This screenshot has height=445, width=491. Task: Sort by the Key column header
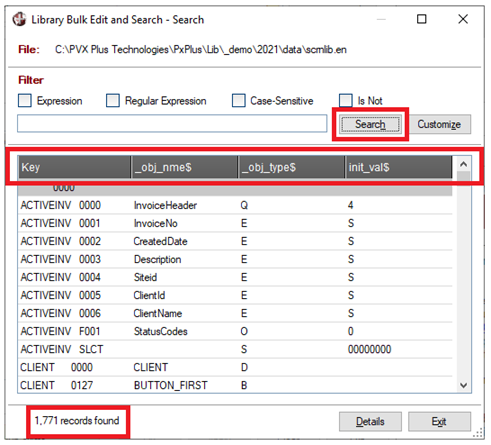(x=74, y=167)
